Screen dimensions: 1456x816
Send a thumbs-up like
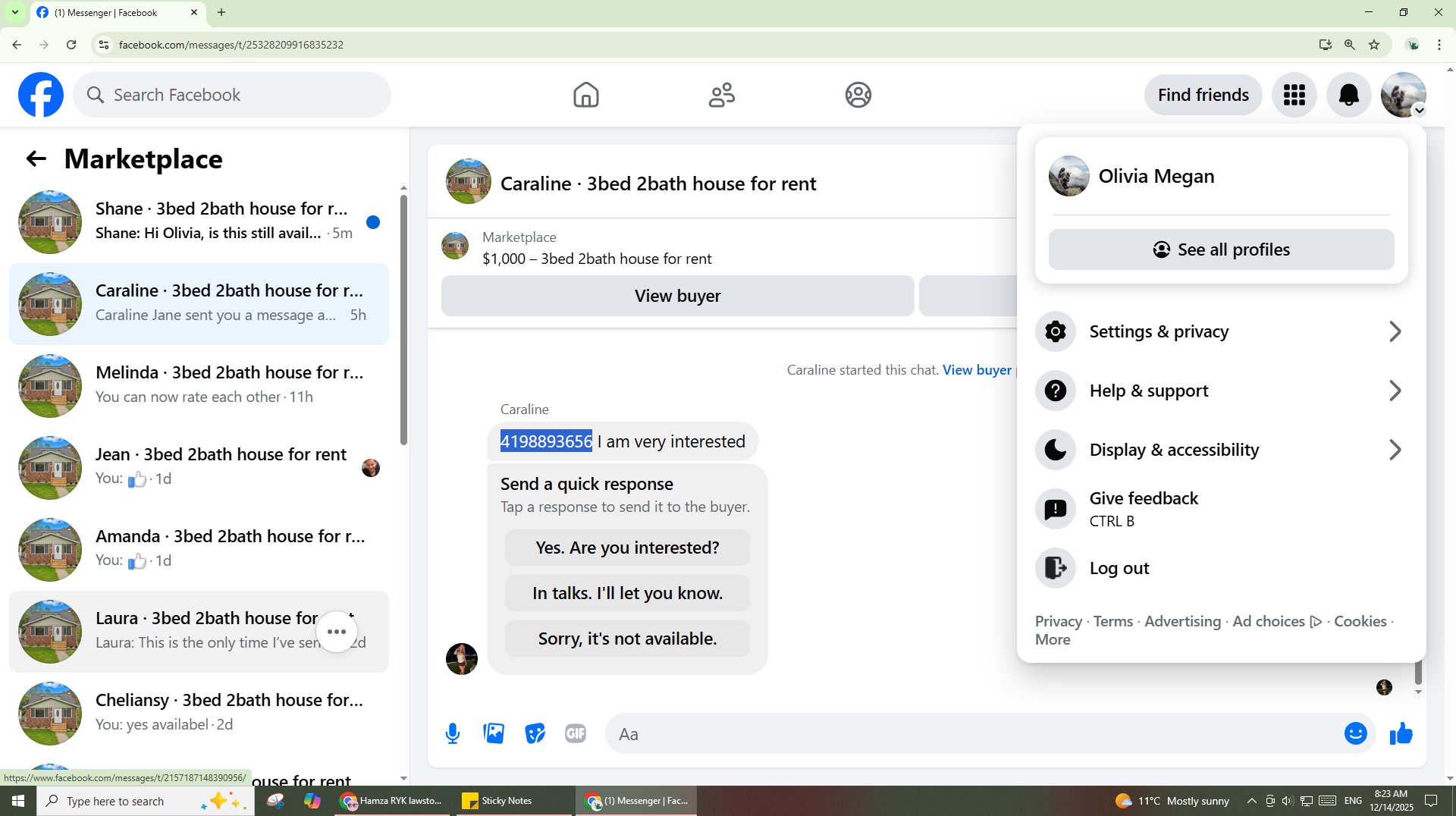pyautogui.click(x=1401, y=733)
